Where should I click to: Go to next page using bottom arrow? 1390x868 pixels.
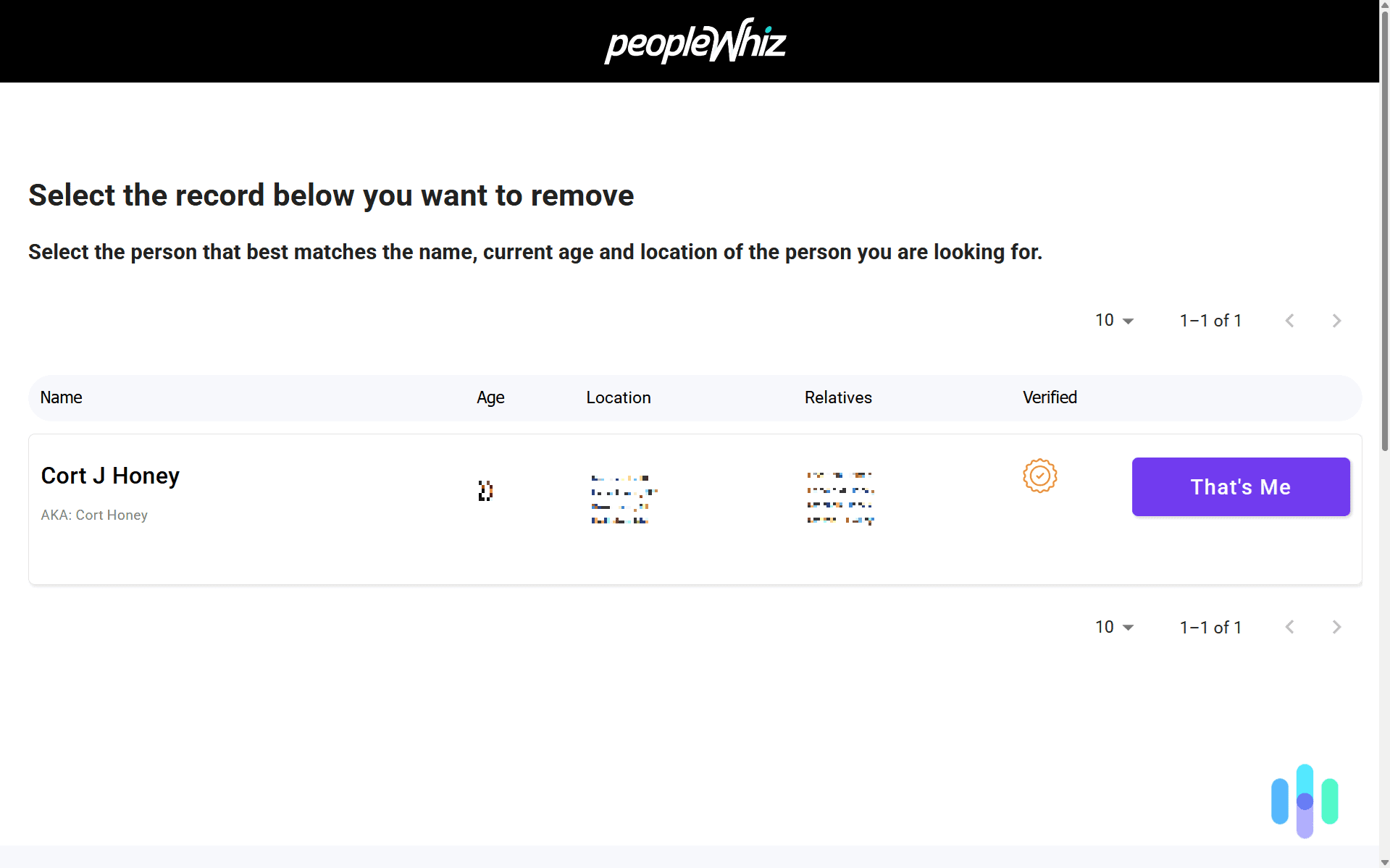pyautogui.click(x=1336, y=627)
